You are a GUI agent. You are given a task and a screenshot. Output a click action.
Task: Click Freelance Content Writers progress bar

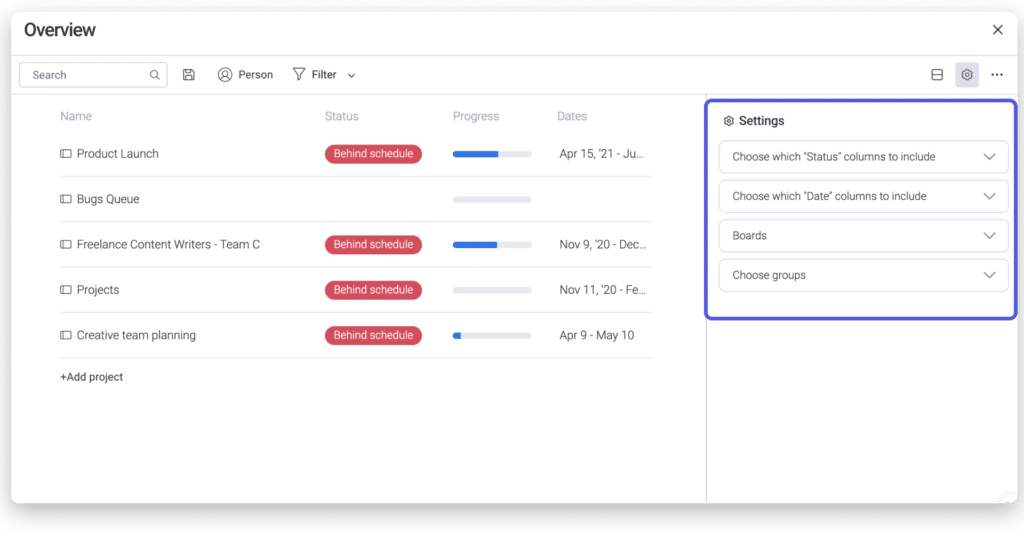[x=492, y=245]
